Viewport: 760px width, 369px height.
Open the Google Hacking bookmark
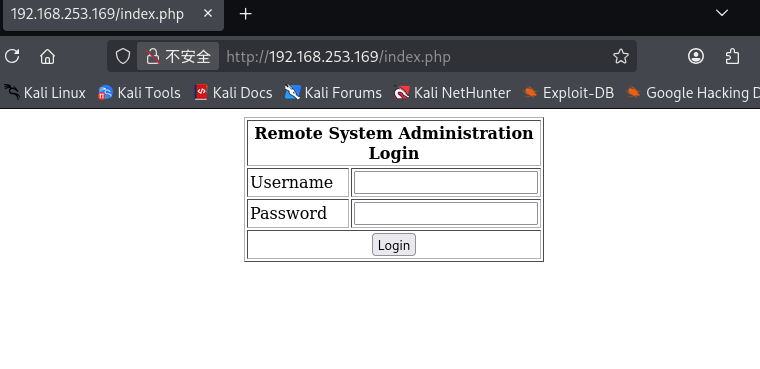pos(693,93)
